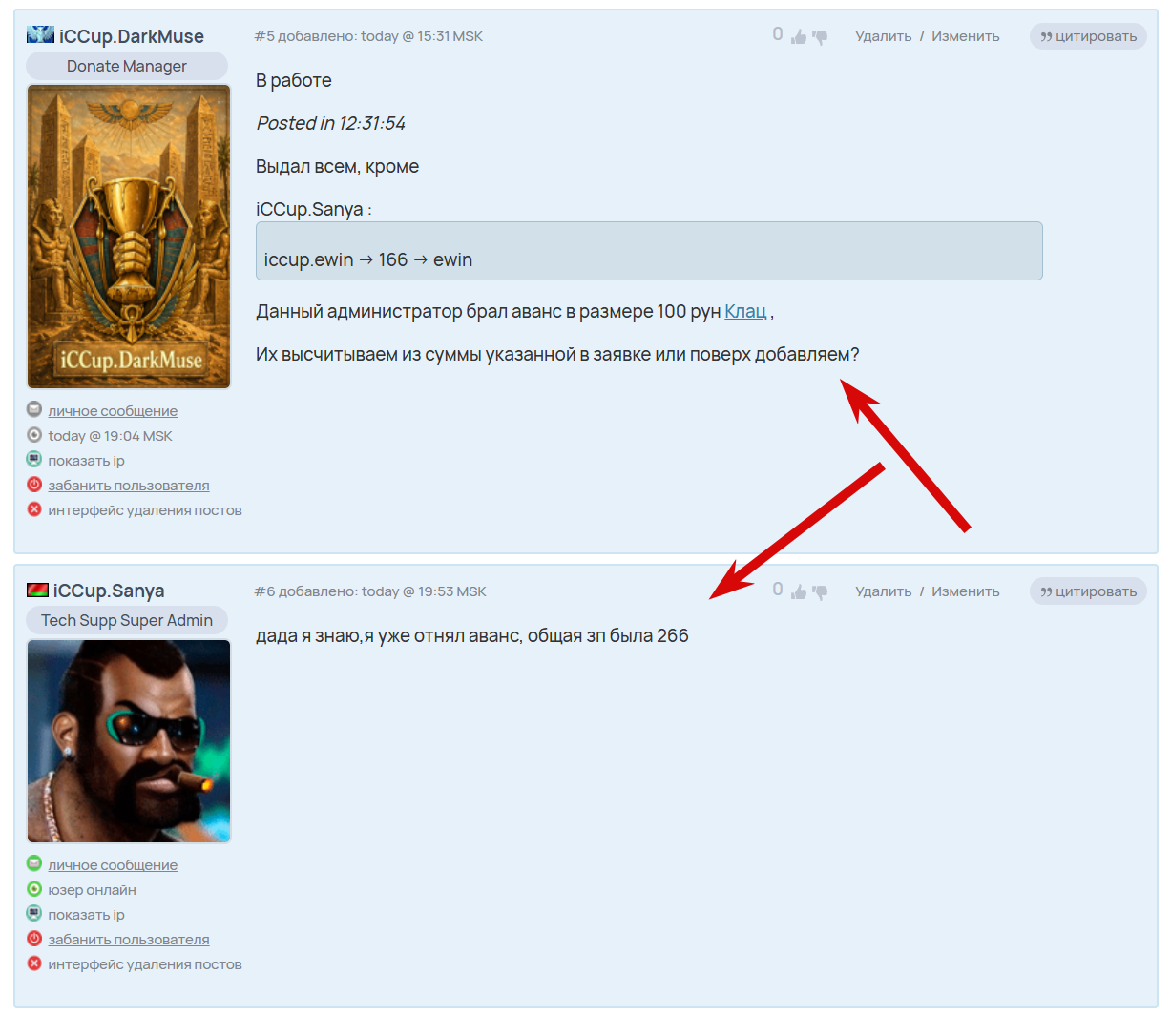Open личное сообщение link for DarkMuse
1171x1036 pixels.
[x=113, y=411]
